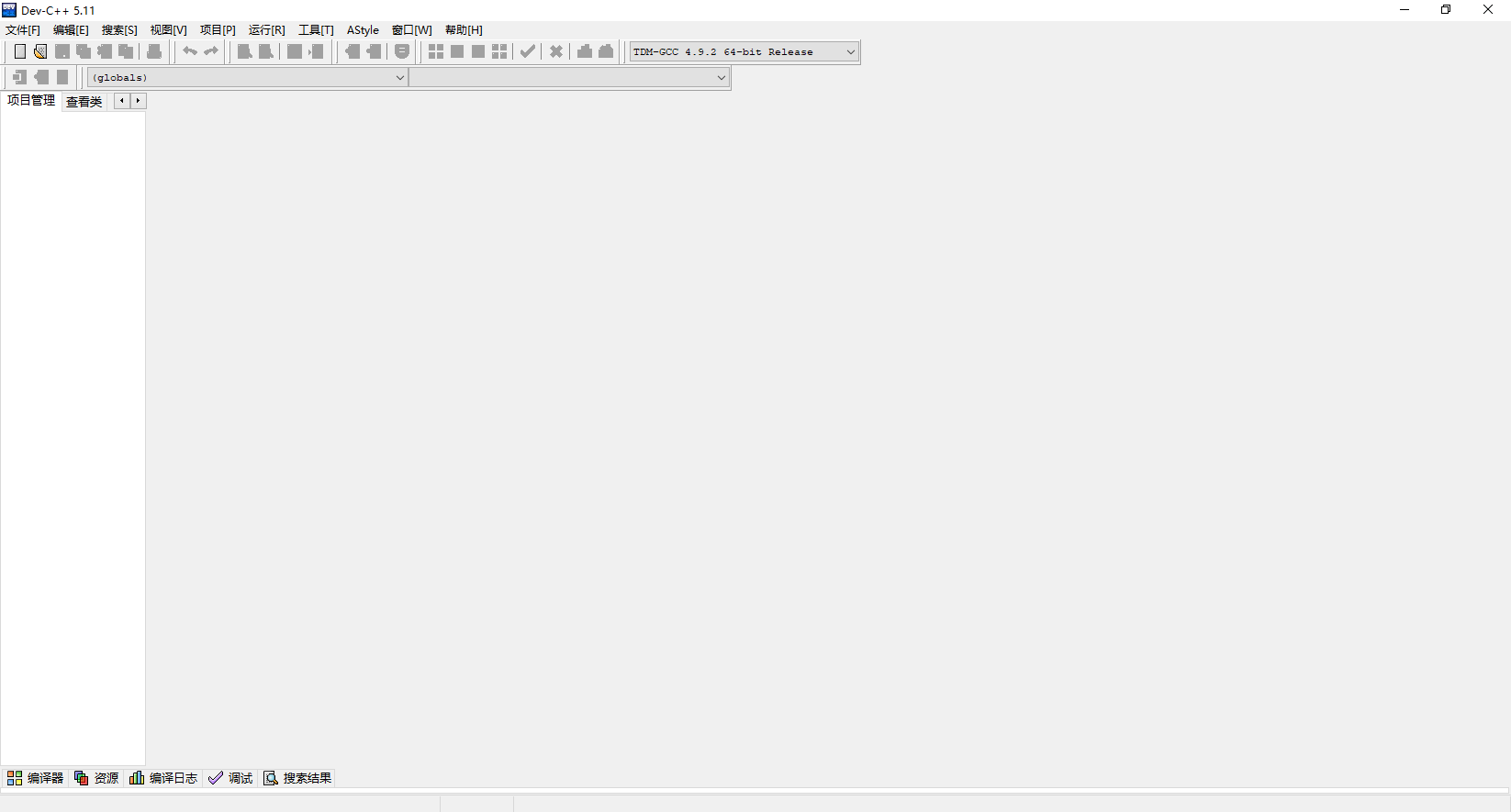
Task: Click the Rebuild All four-squares icon
Action: pyautogui.click(x=499, y=51)
